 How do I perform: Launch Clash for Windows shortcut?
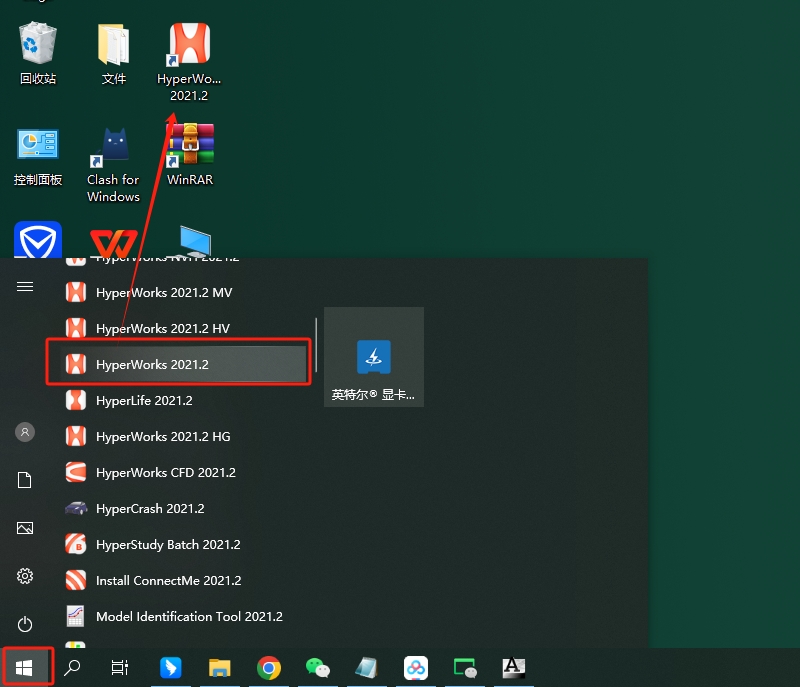(x=113, y=164)
